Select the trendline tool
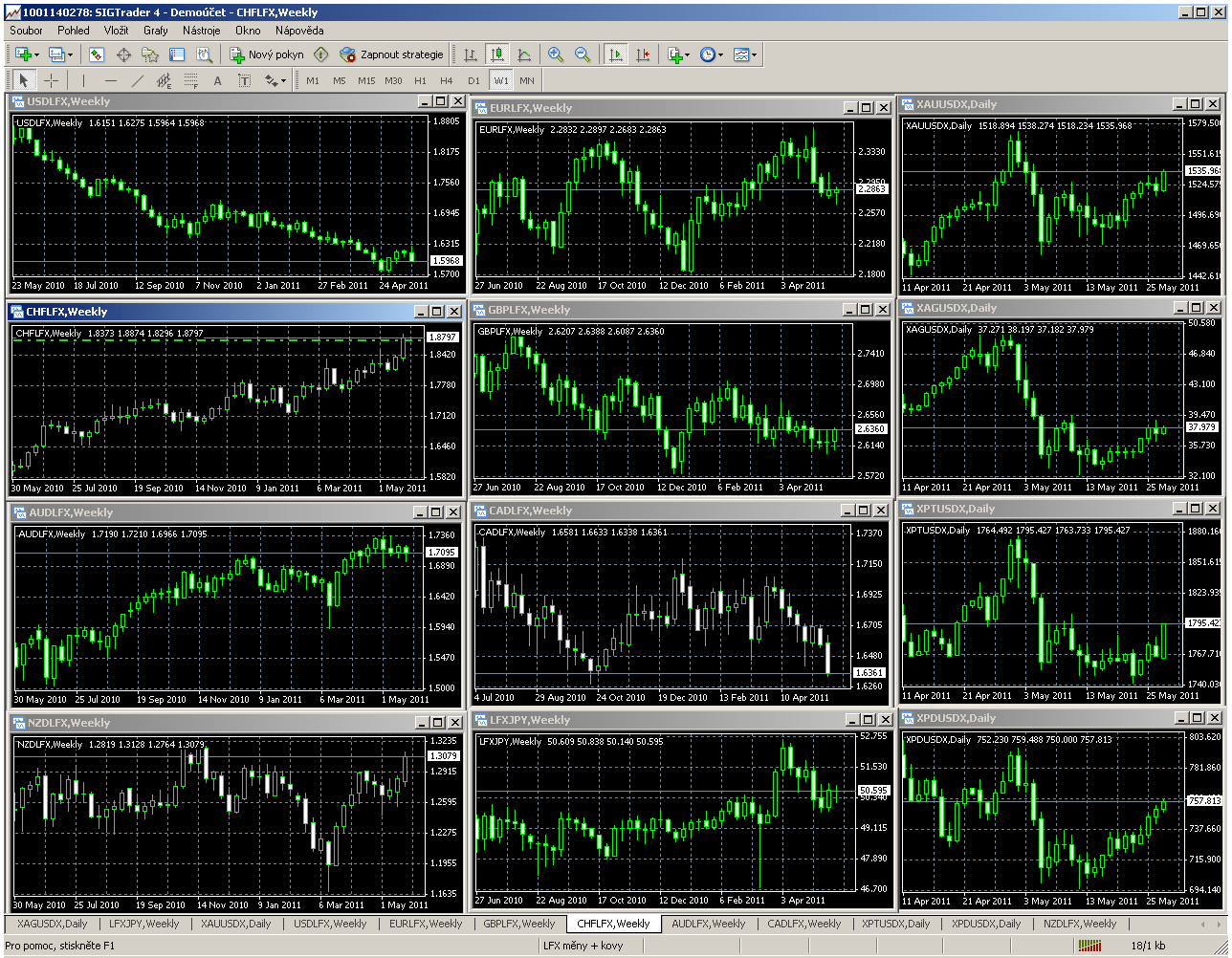The width and height of the screenshot is (1232, 958). [x=137, y=80]
